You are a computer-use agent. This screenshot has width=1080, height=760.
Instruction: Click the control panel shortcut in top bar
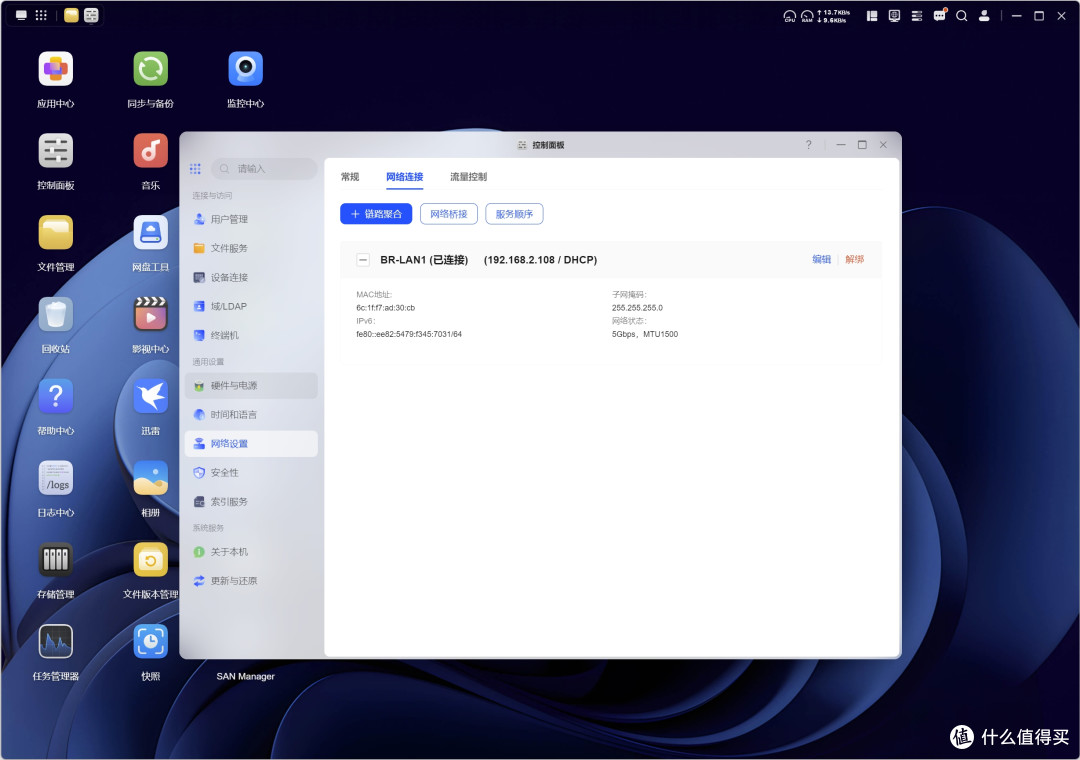(x=91, y=15)
